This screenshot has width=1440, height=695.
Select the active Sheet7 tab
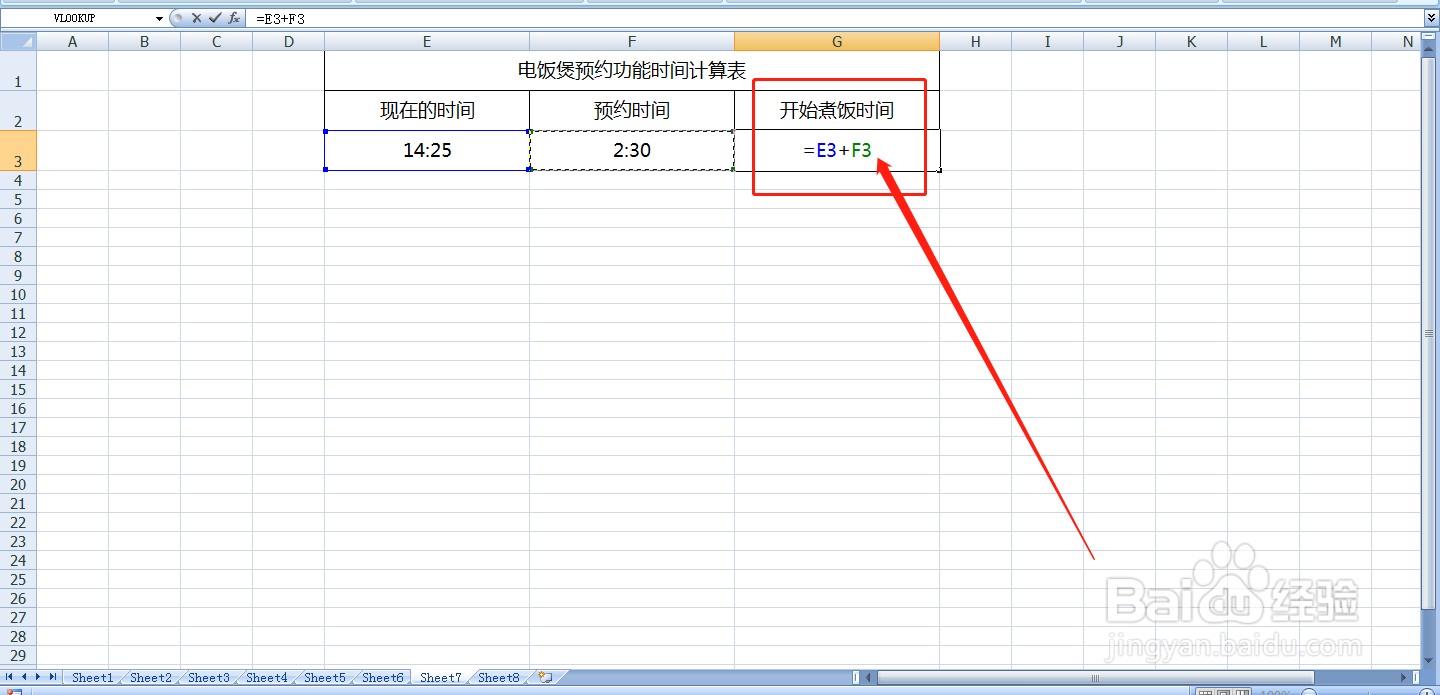(x=440, y=678)
